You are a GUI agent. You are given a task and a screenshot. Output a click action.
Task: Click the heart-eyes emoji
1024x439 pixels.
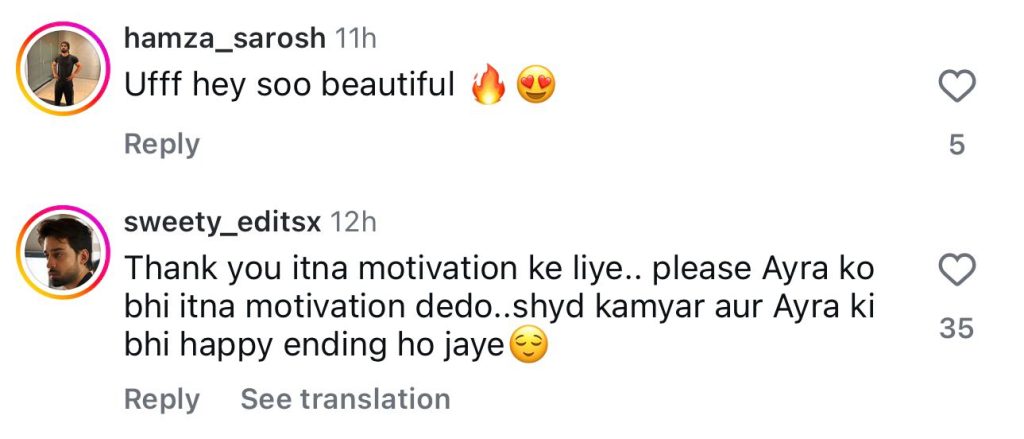tap(535, 87)
